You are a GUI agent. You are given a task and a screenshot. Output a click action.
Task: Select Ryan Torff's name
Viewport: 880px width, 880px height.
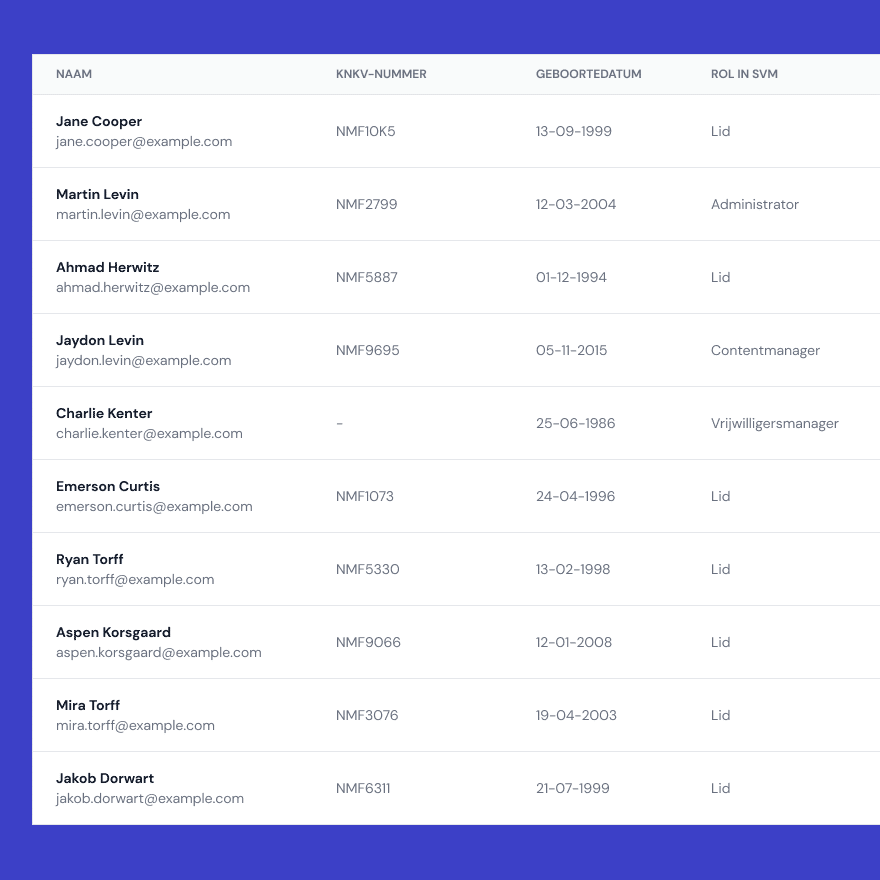click(x=90, y=560)
